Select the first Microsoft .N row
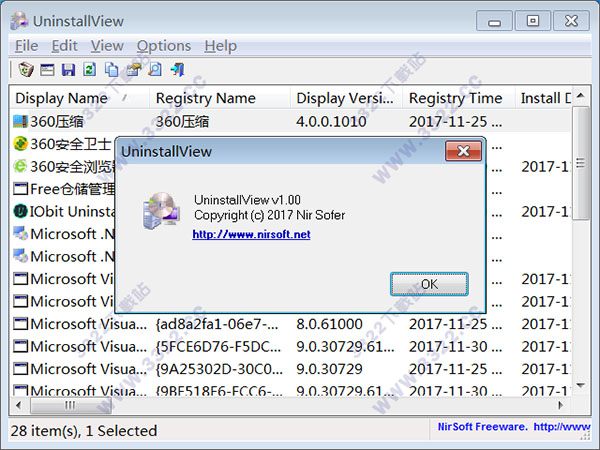600x450 pixels. 63,234
